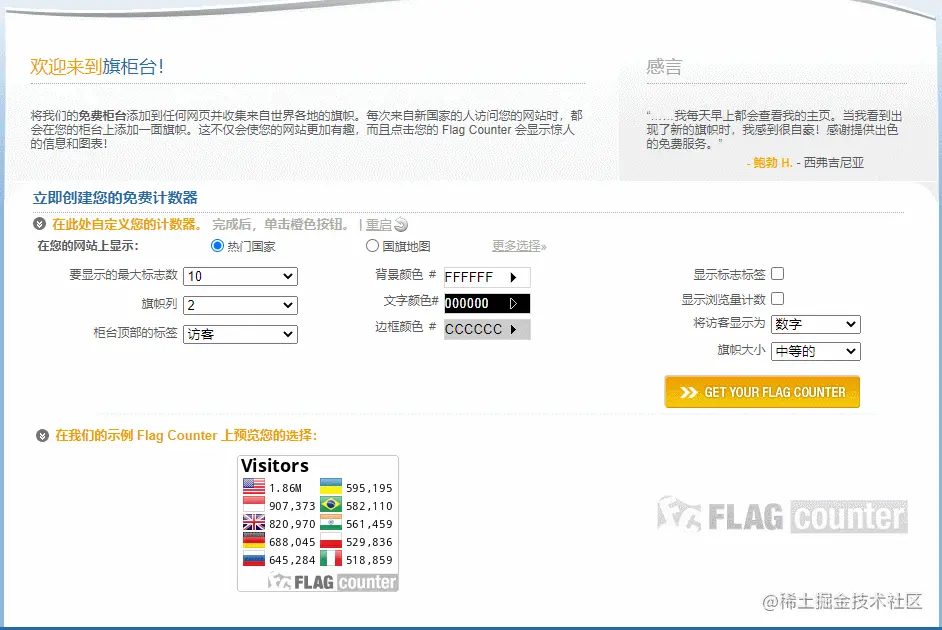Click the 907,373 visitor count

click(292, 506)
